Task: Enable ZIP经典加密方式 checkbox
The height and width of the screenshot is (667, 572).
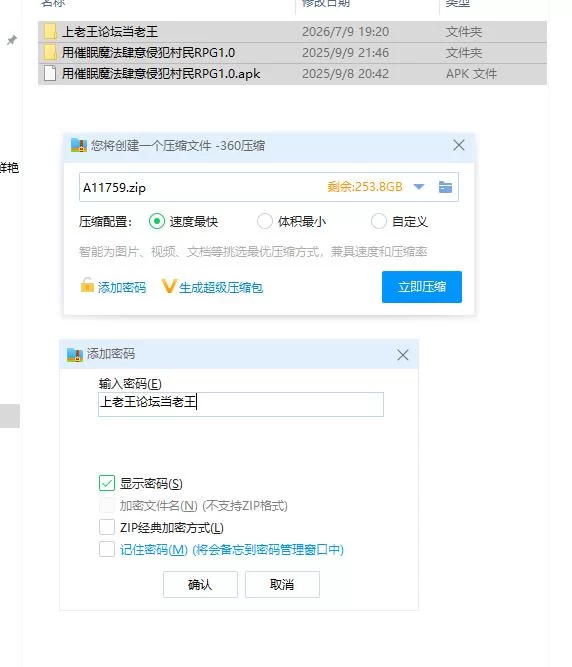Action: point(107,527)
